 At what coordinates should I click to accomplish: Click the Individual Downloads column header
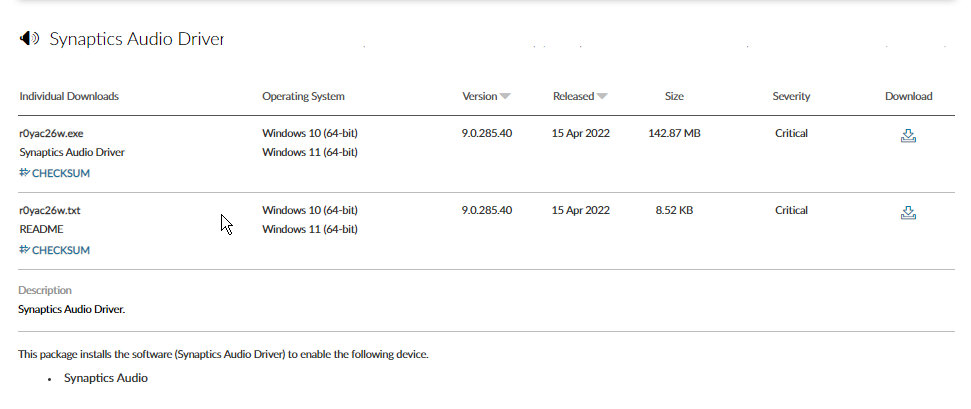(68, 97)
